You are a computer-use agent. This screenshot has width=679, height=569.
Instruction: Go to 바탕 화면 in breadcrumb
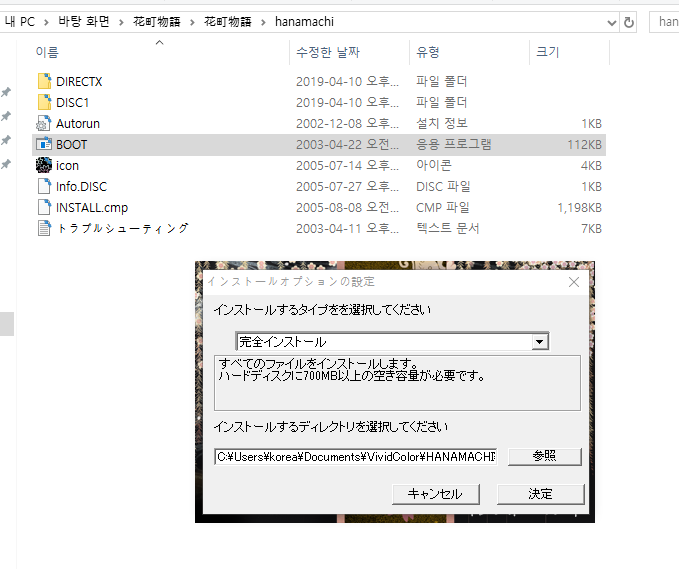click(x=84, y=22)
